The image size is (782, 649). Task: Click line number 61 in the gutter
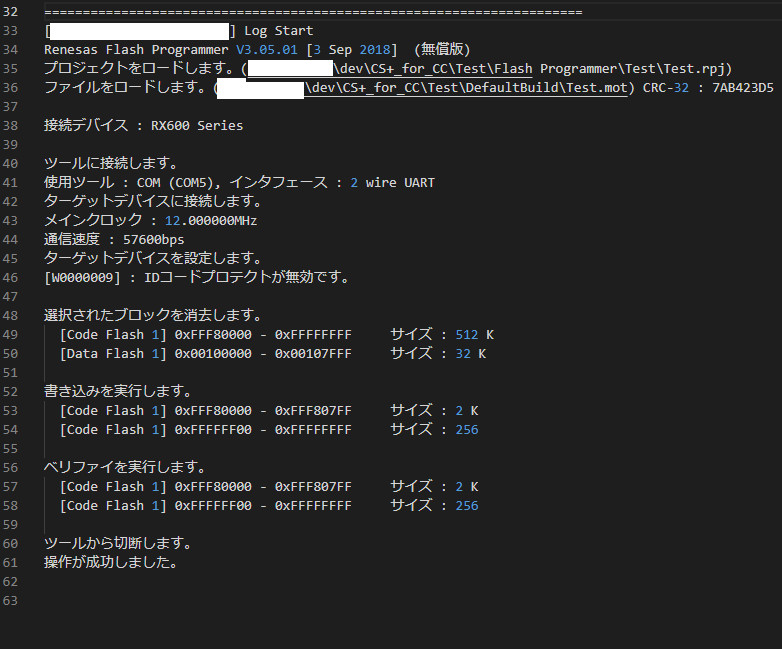pos(10,563)
